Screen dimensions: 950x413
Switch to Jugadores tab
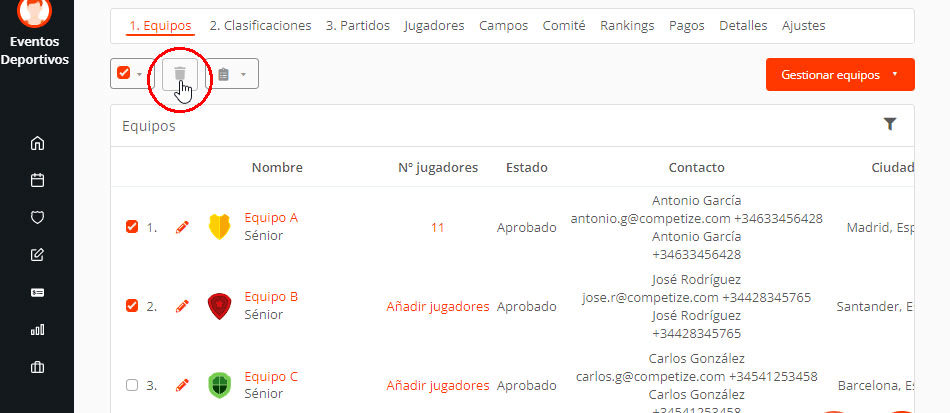[x=434, y=25]
